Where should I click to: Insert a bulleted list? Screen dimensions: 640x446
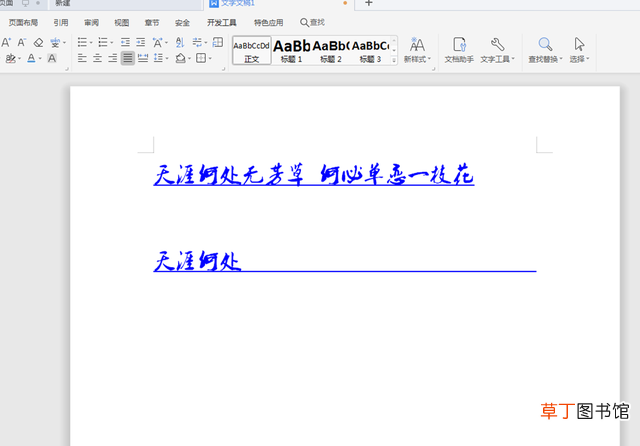coord(82,42)
